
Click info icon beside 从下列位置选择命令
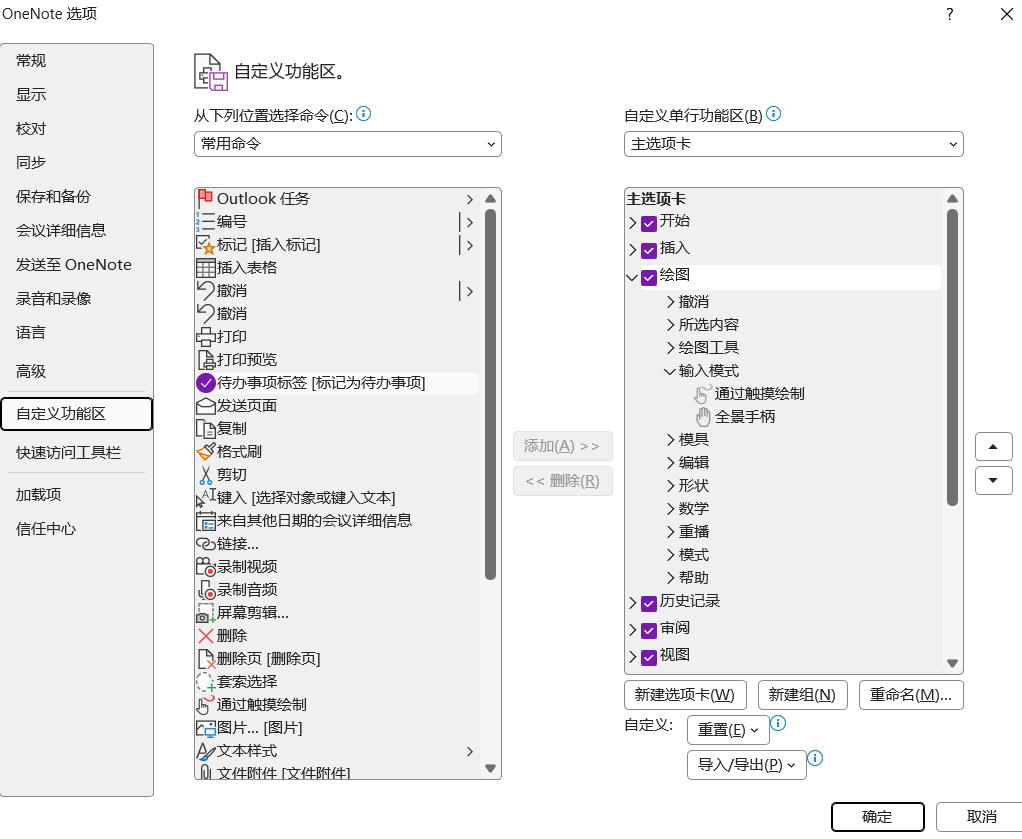coord(364,114)
